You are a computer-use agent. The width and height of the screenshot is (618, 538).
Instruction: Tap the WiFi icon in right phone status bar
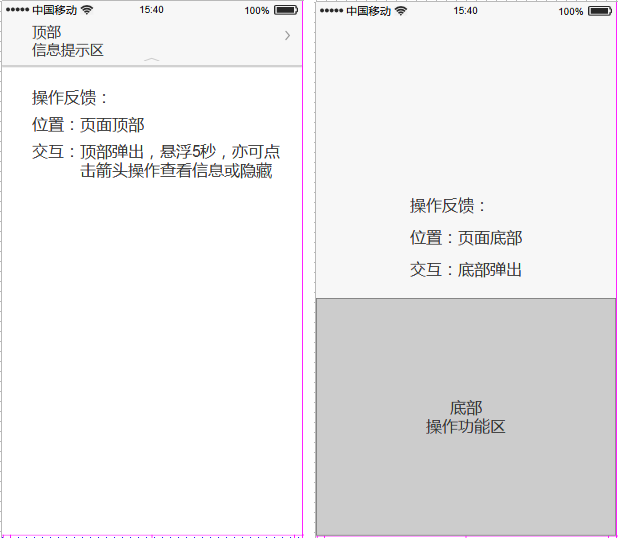(x=401, y=11)
